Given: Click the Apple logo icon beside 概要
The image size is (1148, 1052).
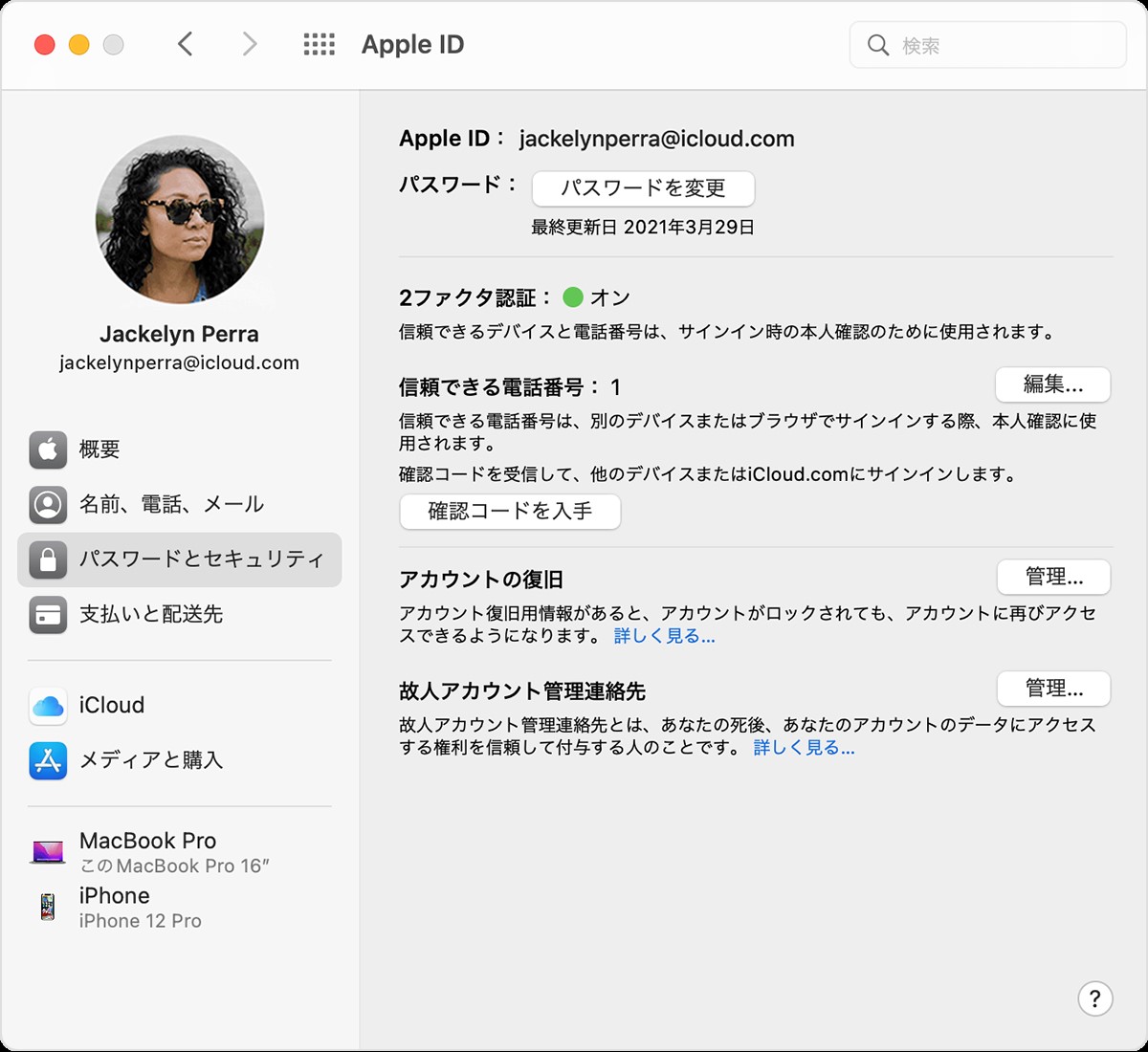Looking at the screenshot, I should point(48,449).
